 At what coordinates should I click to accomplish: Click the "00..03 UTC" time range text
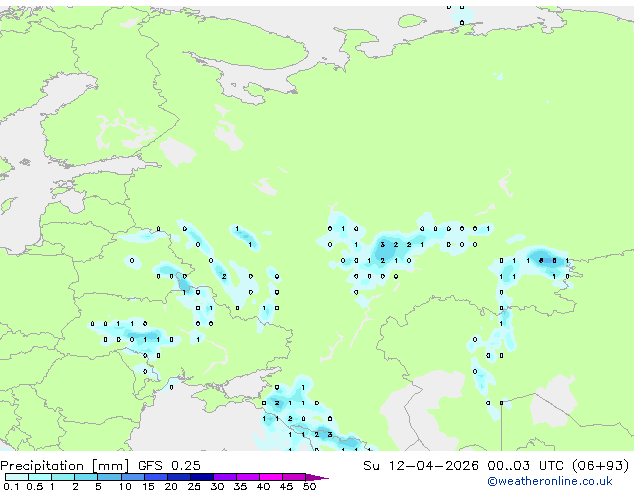525,465
